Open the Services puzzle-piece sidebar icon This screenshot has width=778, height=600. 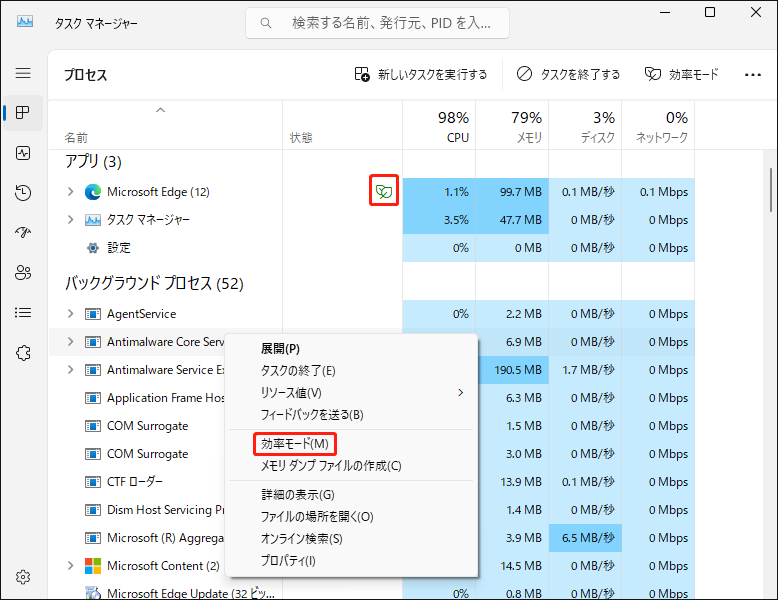23,353
